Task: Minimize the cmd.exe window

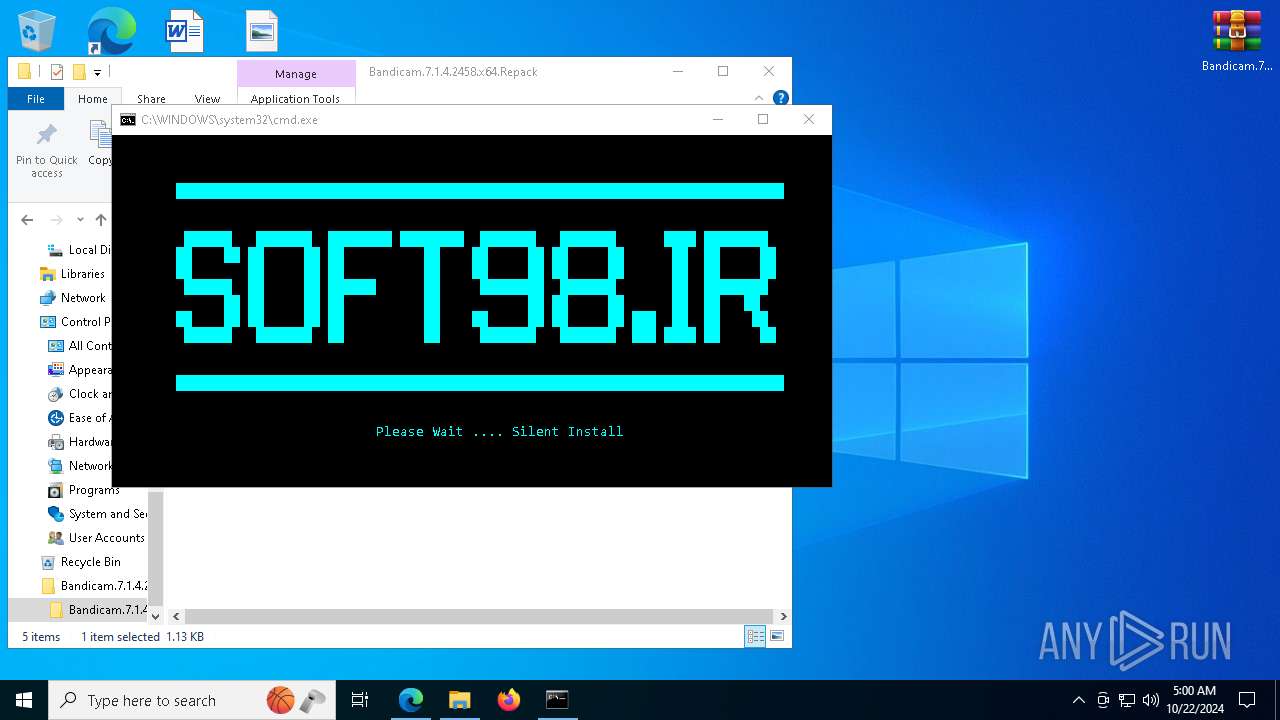Action: pyautogui.click(x=717, y=119)
